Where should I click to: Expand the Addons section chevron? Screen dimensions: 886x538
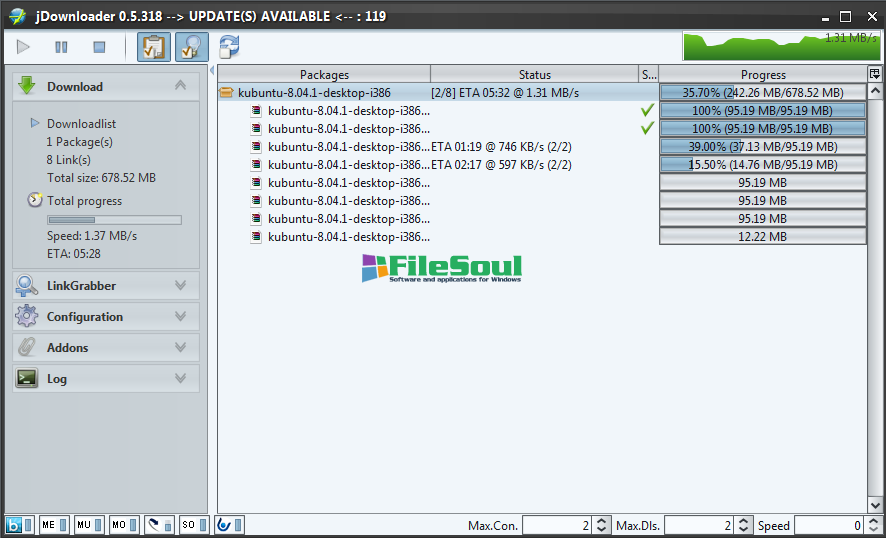click(x=180, y=348)
